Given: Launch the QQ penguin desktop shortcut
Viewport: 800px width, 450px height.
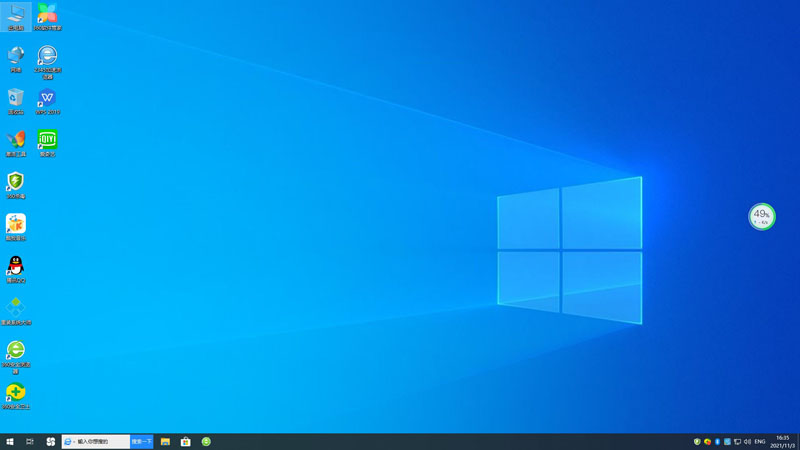Looking at the screenshot, I should point(16,266).
